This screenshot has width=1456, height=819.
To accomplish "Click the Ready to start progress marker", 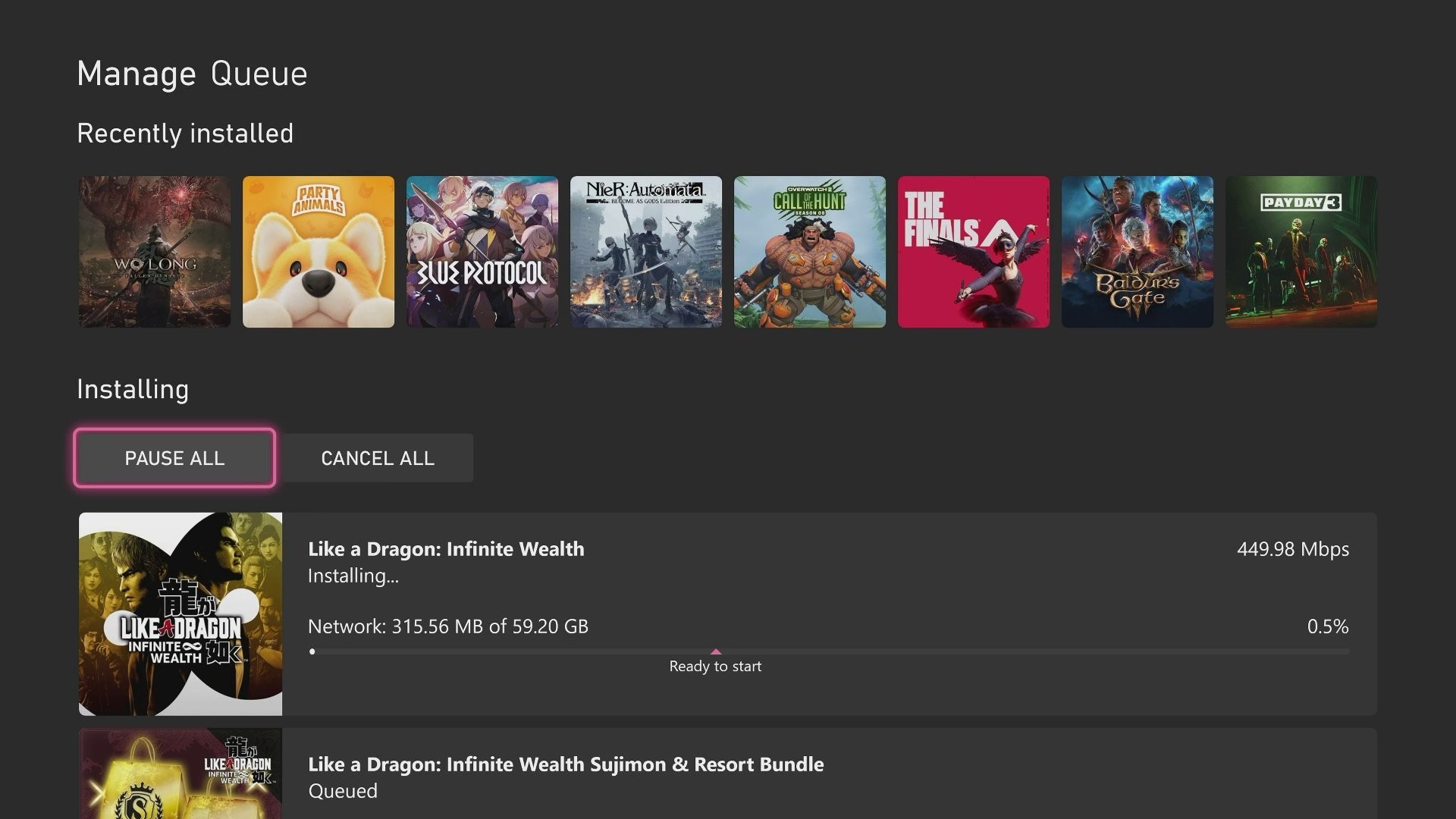I will coord(715,652).
